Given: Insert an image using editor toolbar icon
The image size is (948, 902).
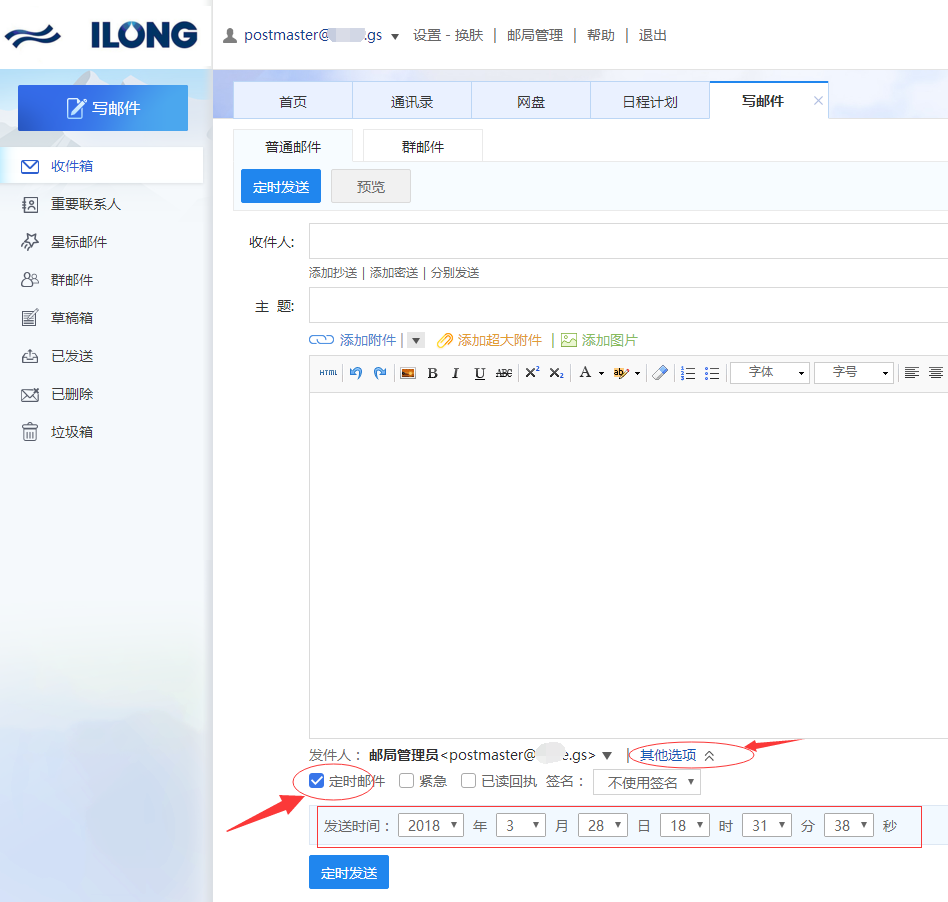Looking at the screenshot, I should [408, 373].
